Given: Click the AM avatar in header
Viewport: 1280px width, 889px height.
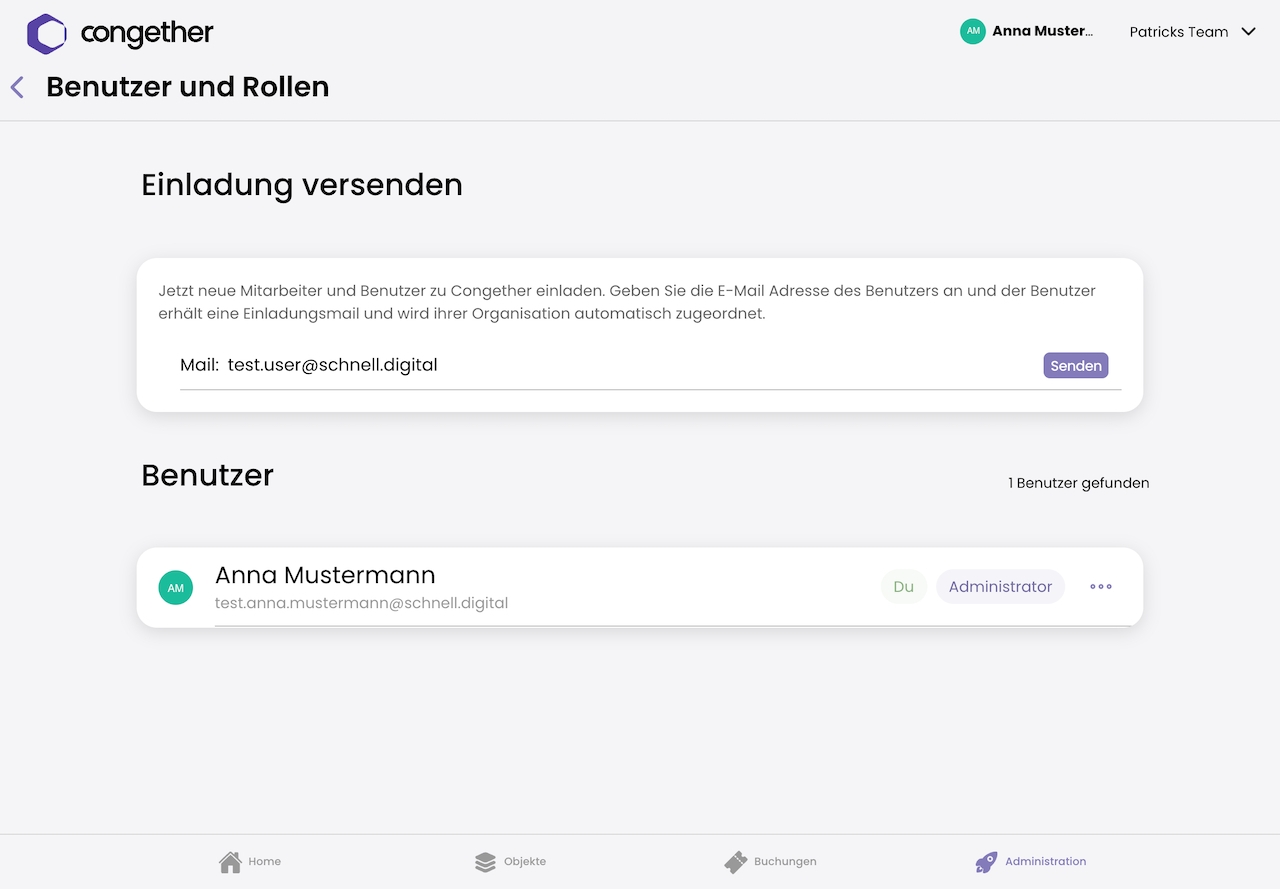Looking at the screenshot, I should click(x=972, y=32).
